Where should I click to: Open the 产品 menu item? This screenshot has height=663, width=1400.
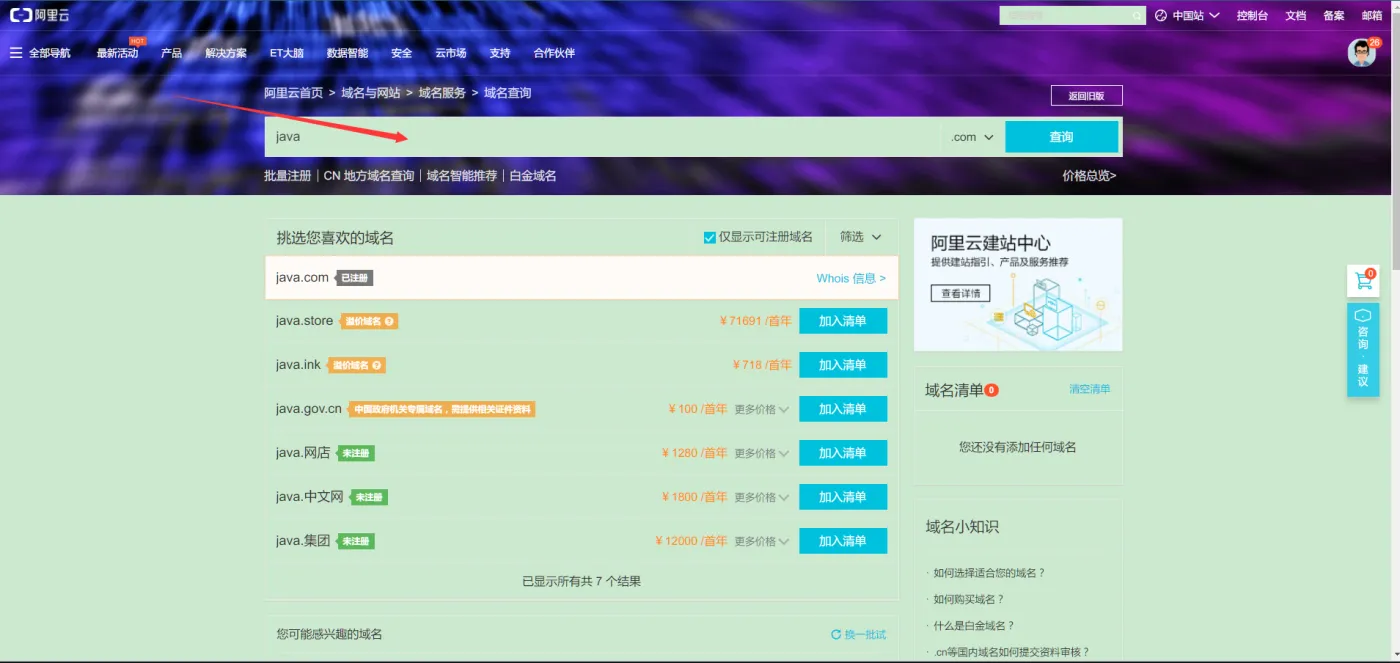click(171, 53)
